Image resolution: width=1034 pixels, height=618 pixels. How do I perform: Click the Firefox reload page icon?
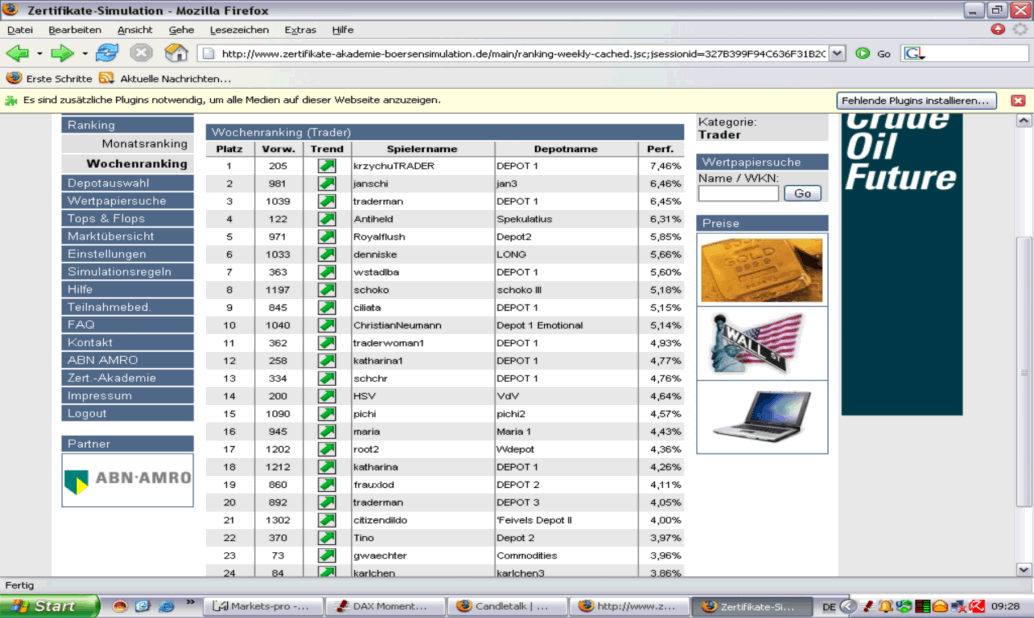tap(109, 53)
